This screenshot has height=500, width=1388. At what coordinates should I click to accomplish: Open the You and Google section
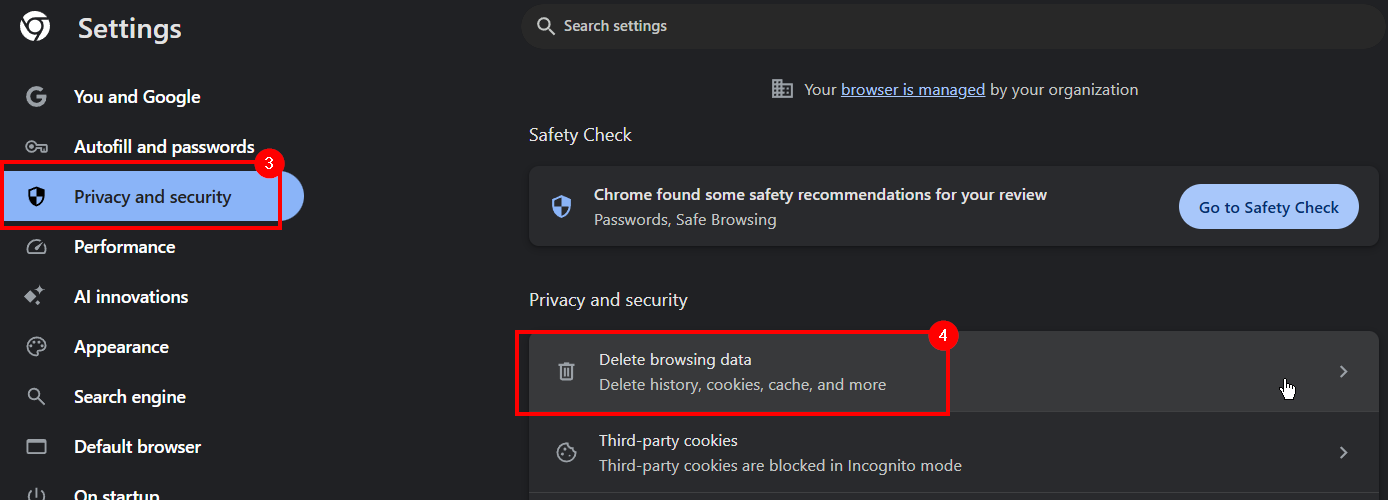137,97
